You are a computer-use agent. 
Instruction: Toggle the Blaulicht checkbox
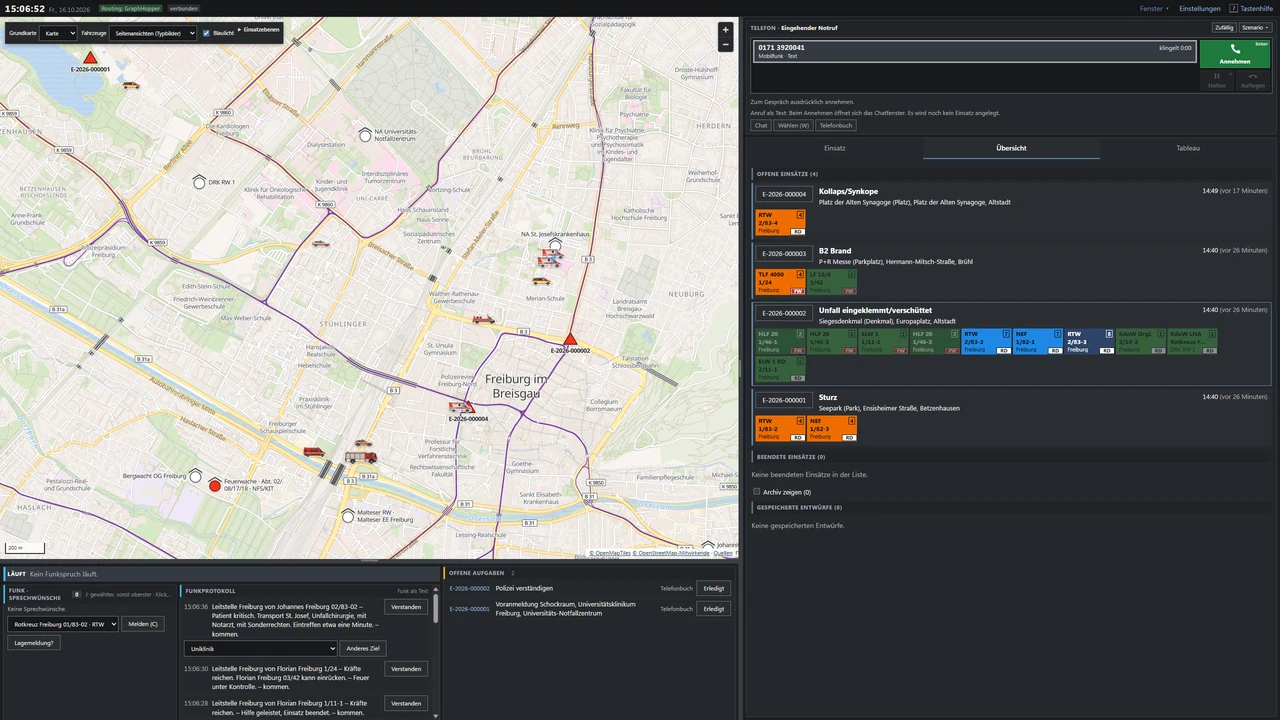(x=206, y=33)
